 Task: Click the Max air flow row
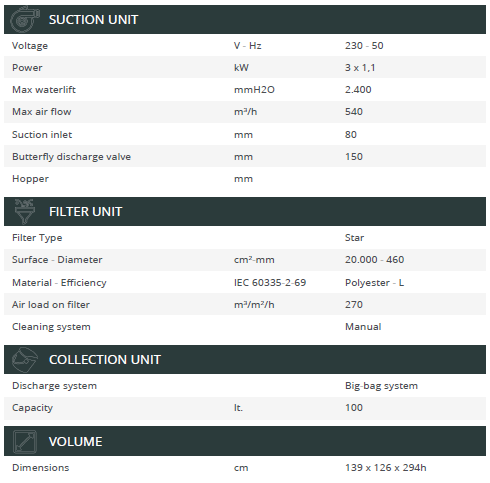pyautogui.click(x=245, y=112)
